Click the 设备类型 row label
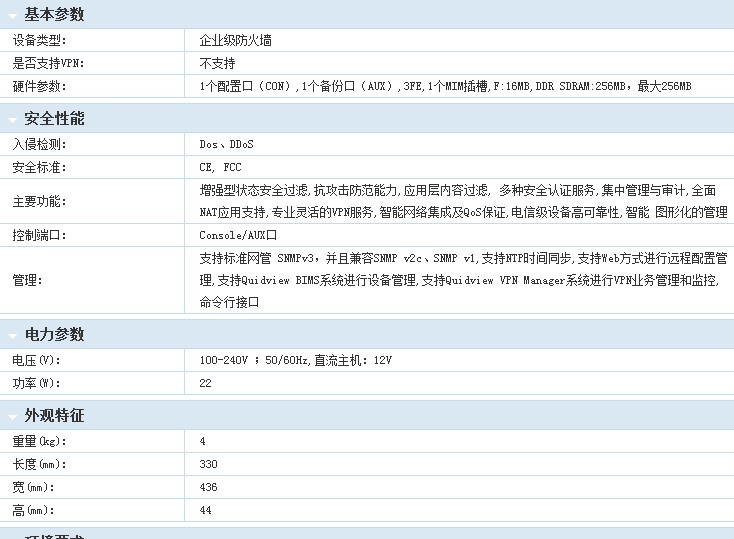 [38, 41]
